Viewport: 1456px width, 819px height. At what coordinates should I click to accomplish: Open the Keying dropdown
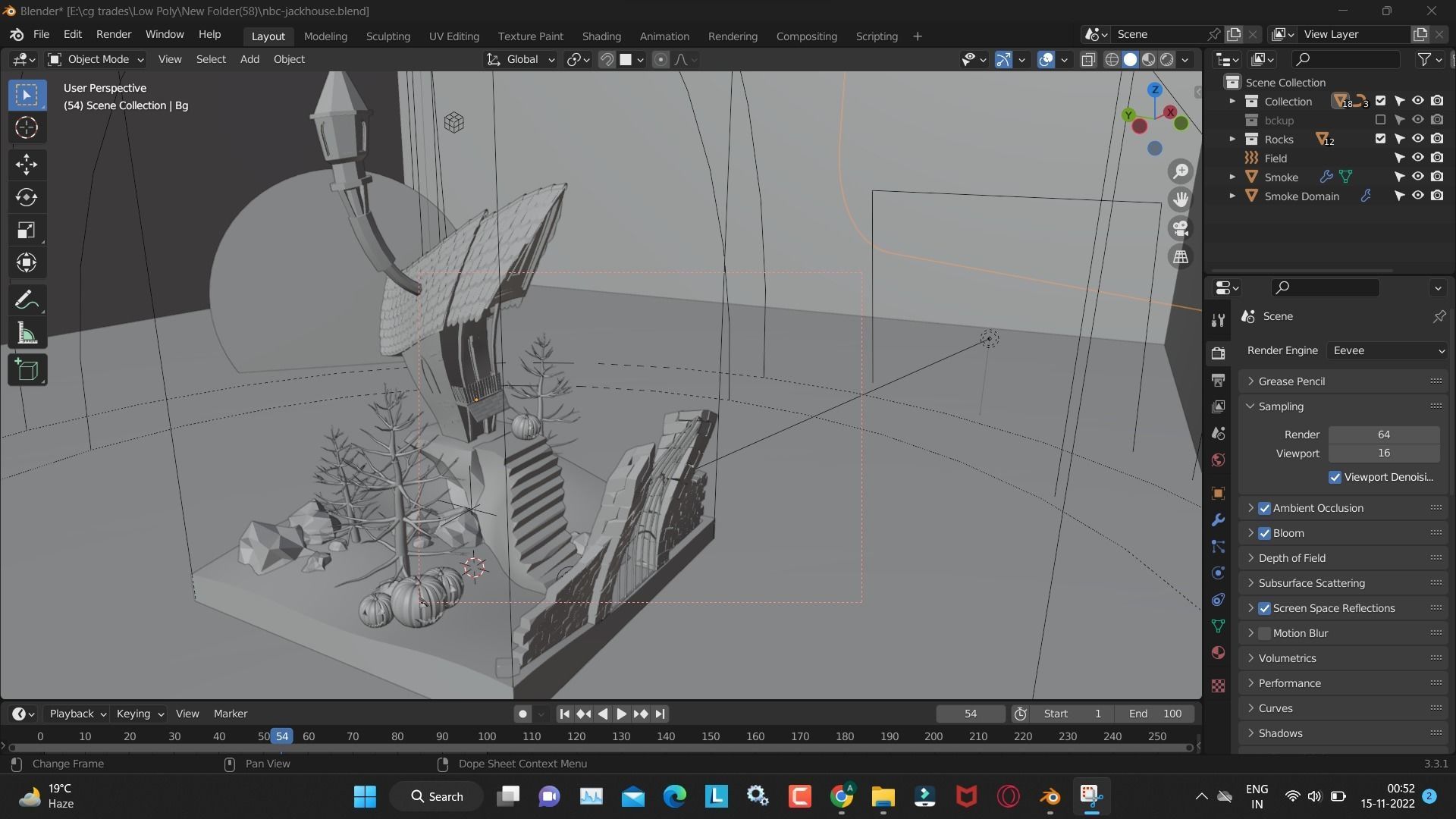coord(140,714)
